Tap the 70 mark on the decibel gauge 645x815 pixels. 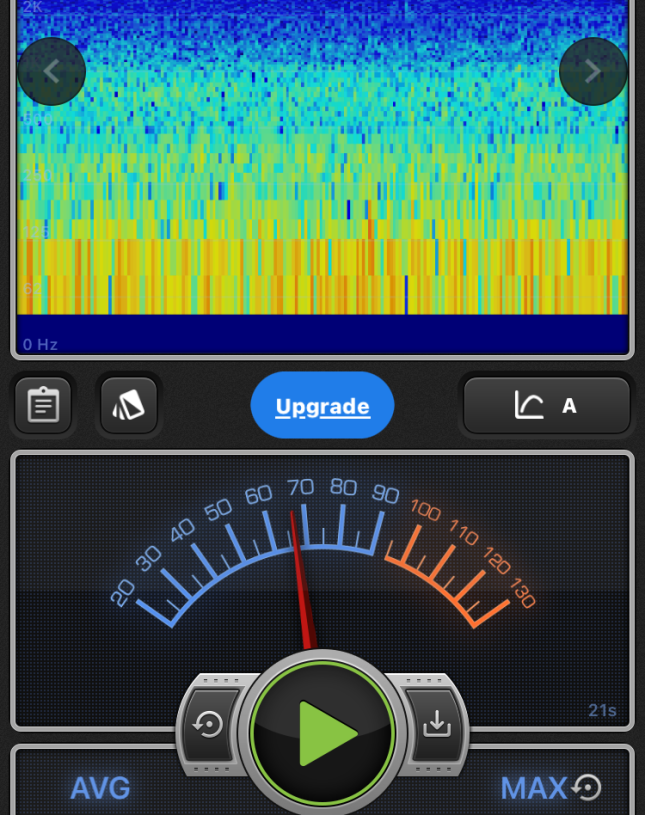[x=300, y=487]
